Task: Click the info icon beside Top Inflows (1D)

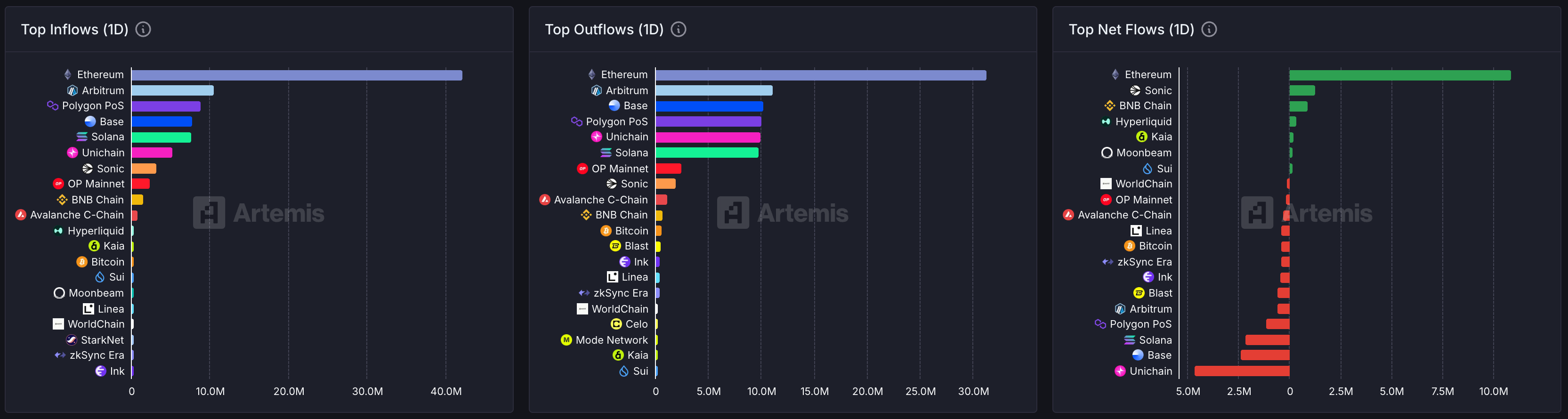Action: (143, 29)
